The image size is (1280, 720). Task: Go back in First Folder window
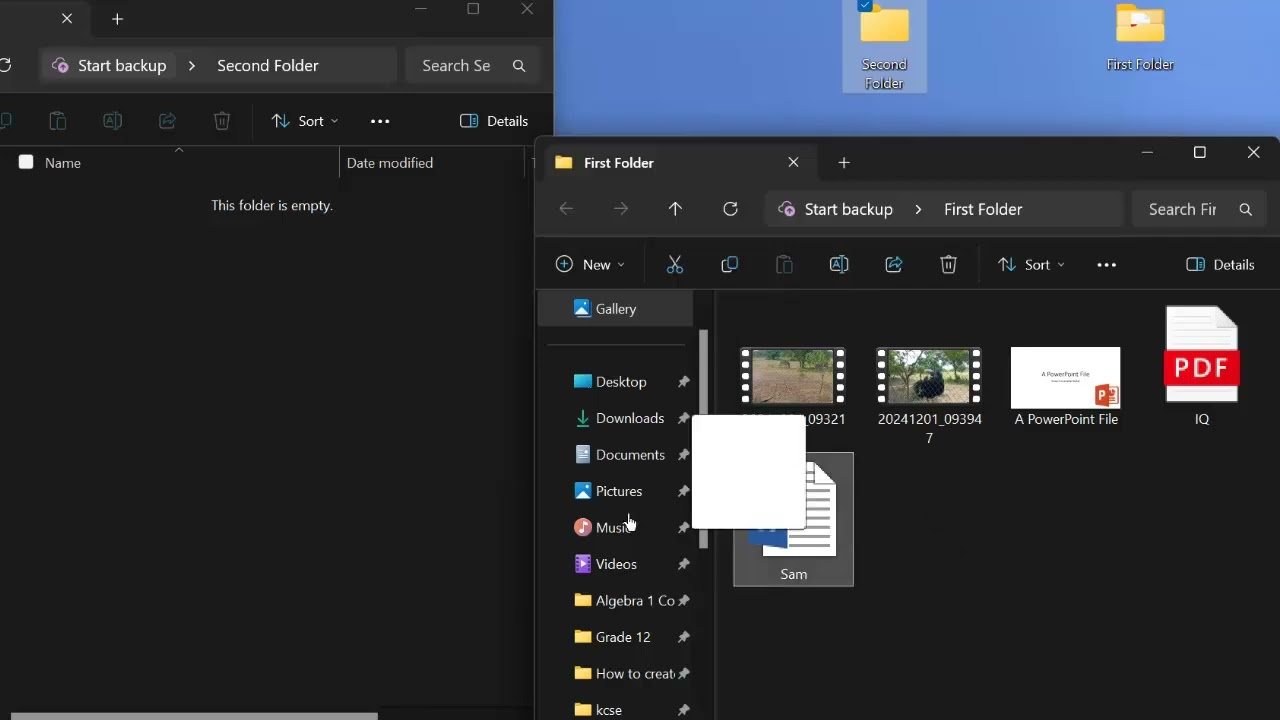point(566,209)
